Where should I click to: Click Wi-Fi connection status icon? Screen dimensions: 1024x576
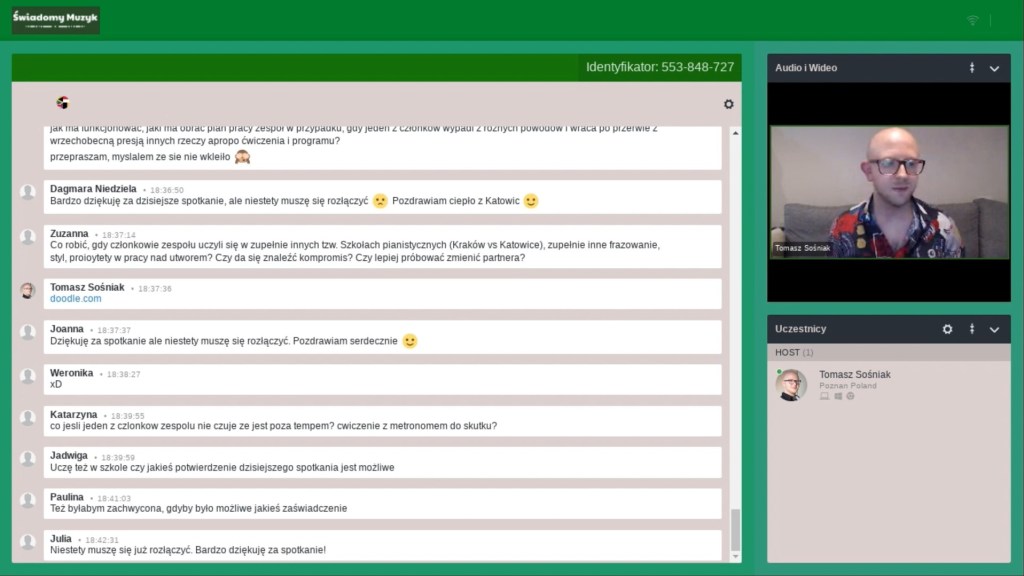click(972, 21)
